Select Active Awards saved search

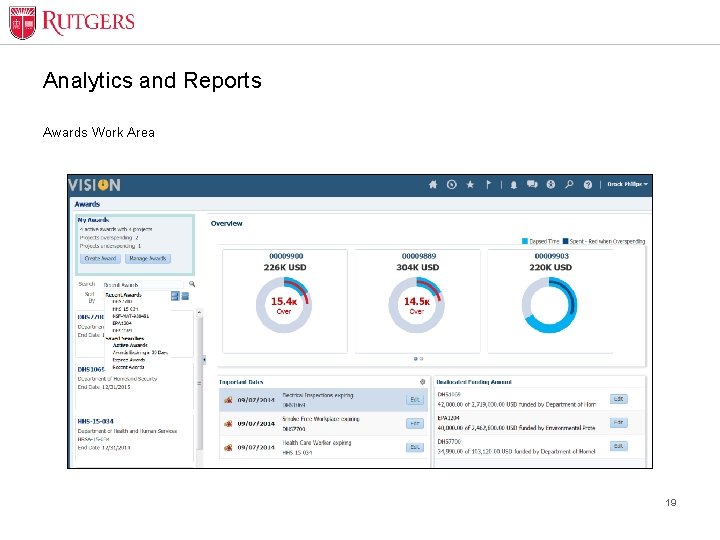[x=130, y=345]
